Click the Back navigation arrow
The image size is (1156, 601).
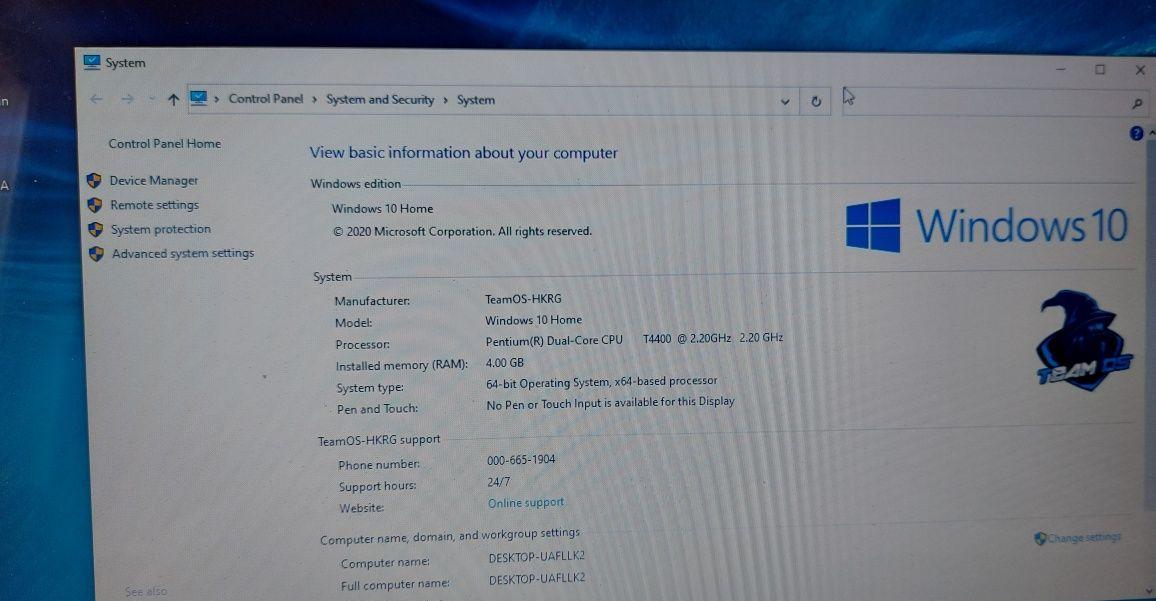click(x=97, y=99)
